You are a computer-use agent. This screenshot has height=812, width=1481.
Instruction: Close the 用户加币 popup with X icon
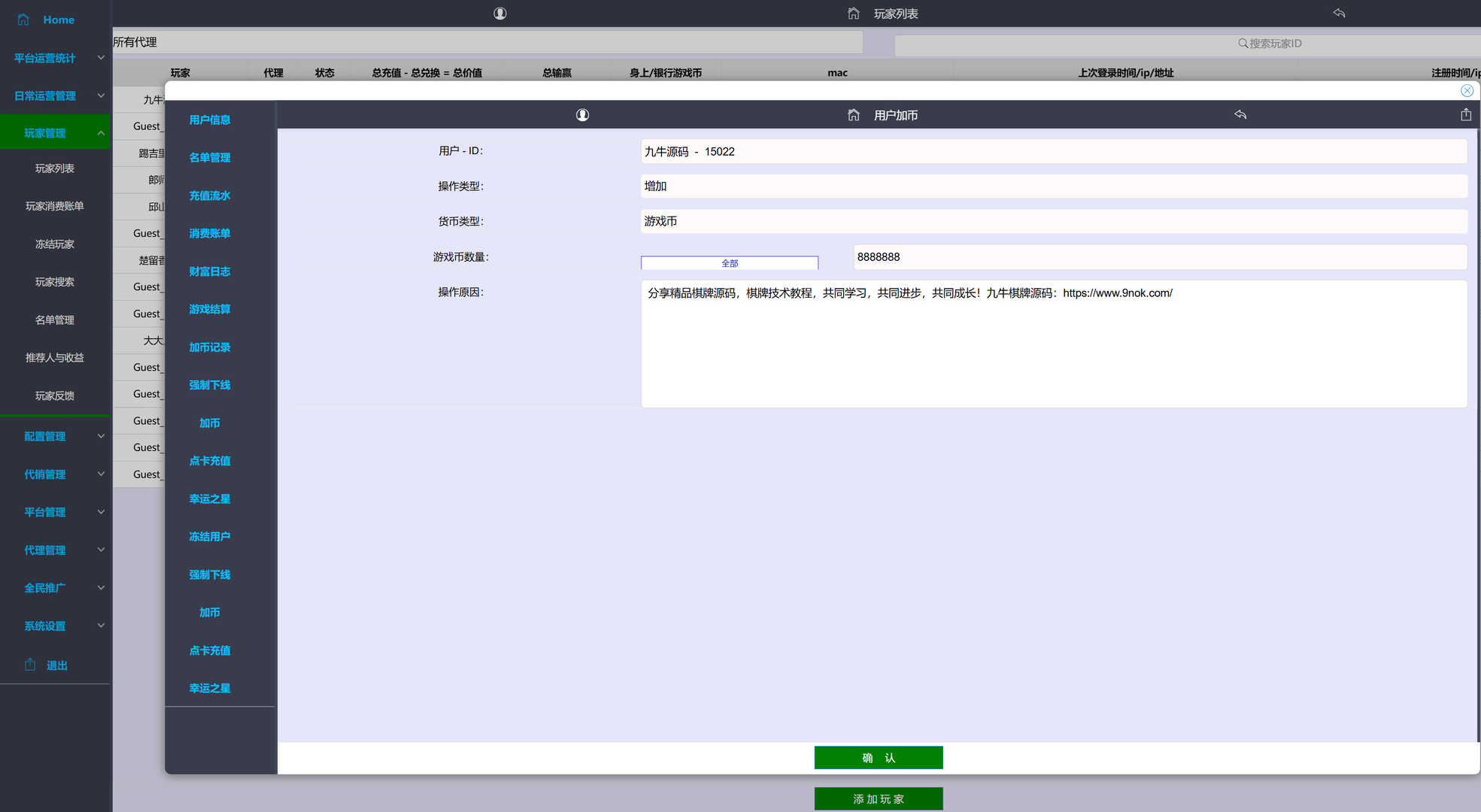coord(1467,91)
